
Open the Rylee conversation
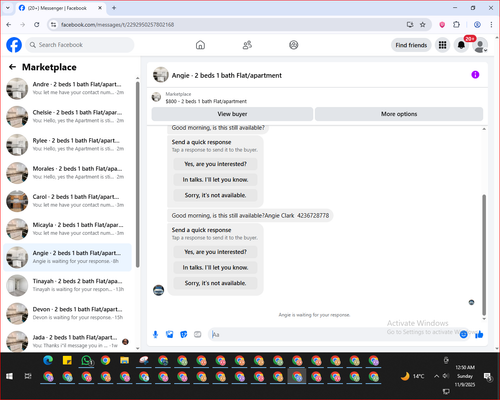(68, 145)
